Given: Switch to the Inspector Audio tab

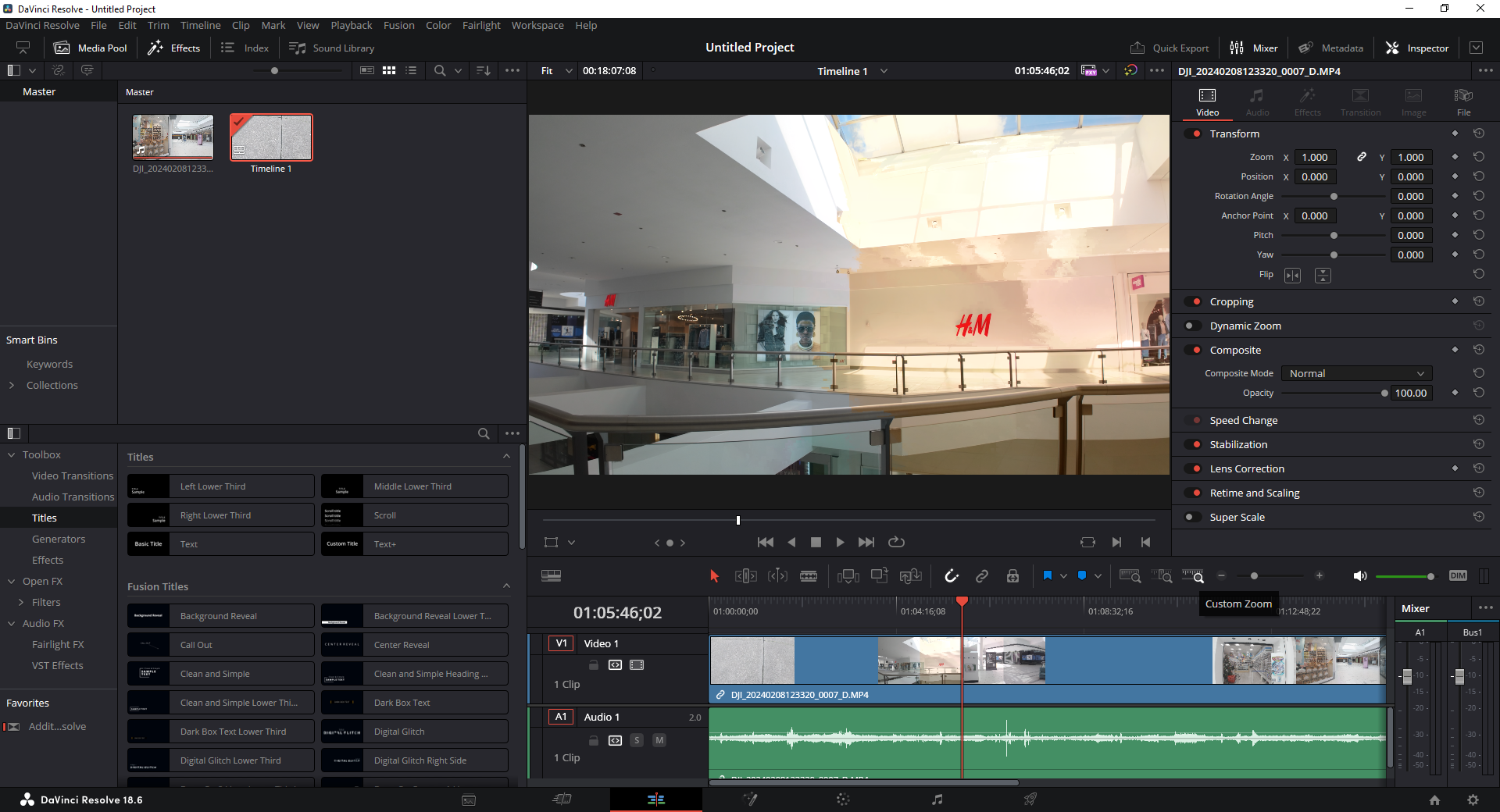Looking at the screenshot, I should (x=1257, y=101).
